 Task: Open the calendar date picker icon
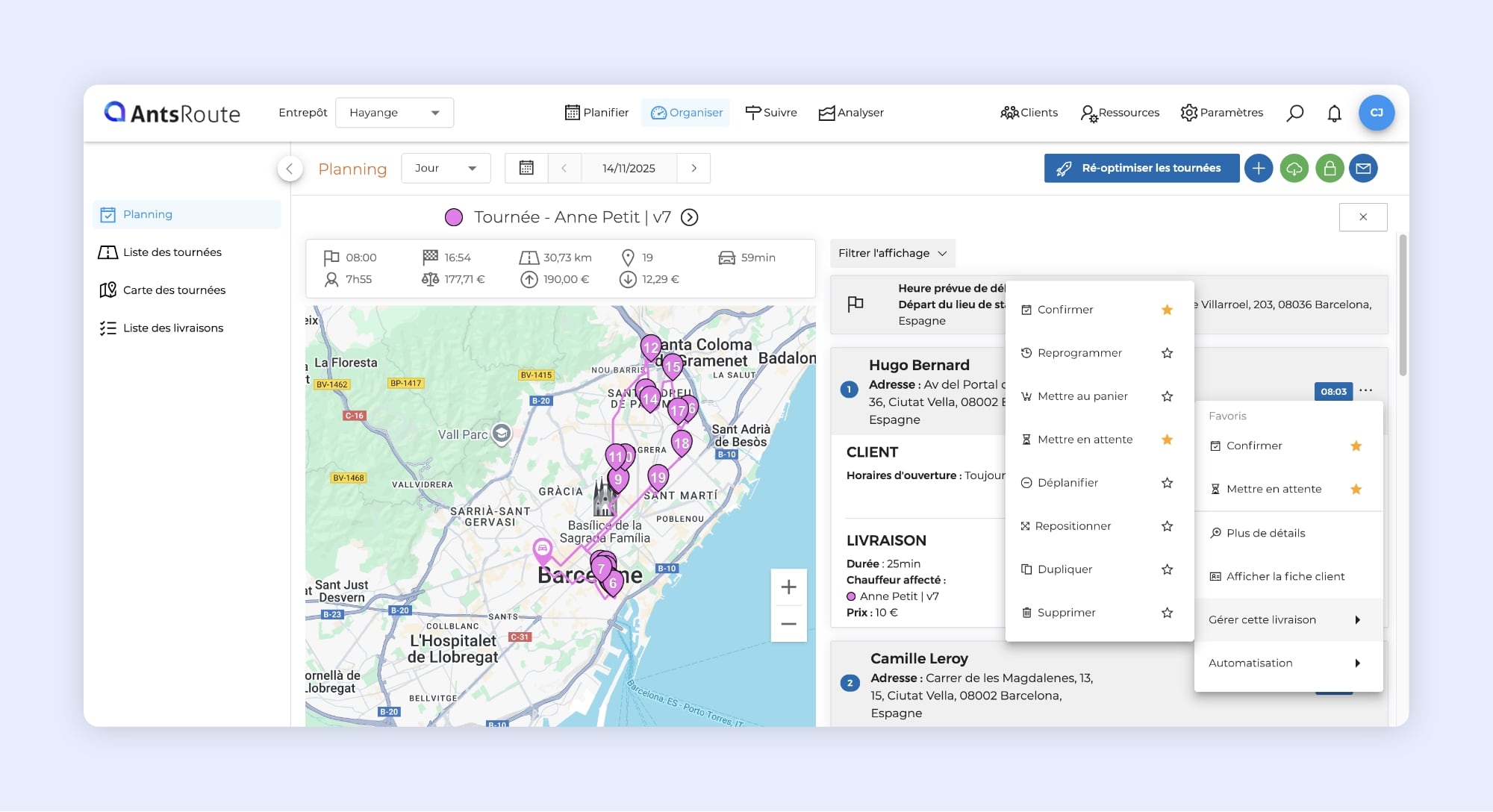coord(526,168)
